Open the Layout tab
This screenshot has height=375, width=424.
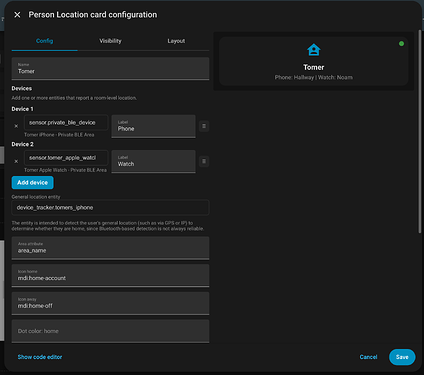176,41
